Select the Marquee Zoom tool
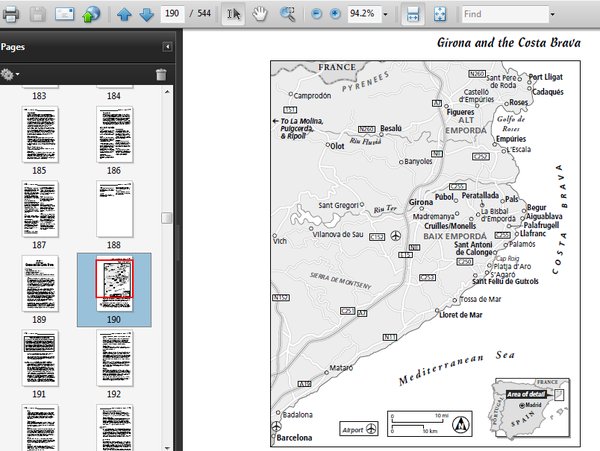Image resolution: width=600 pixels, height=451 pixels. tap(287, 15)
